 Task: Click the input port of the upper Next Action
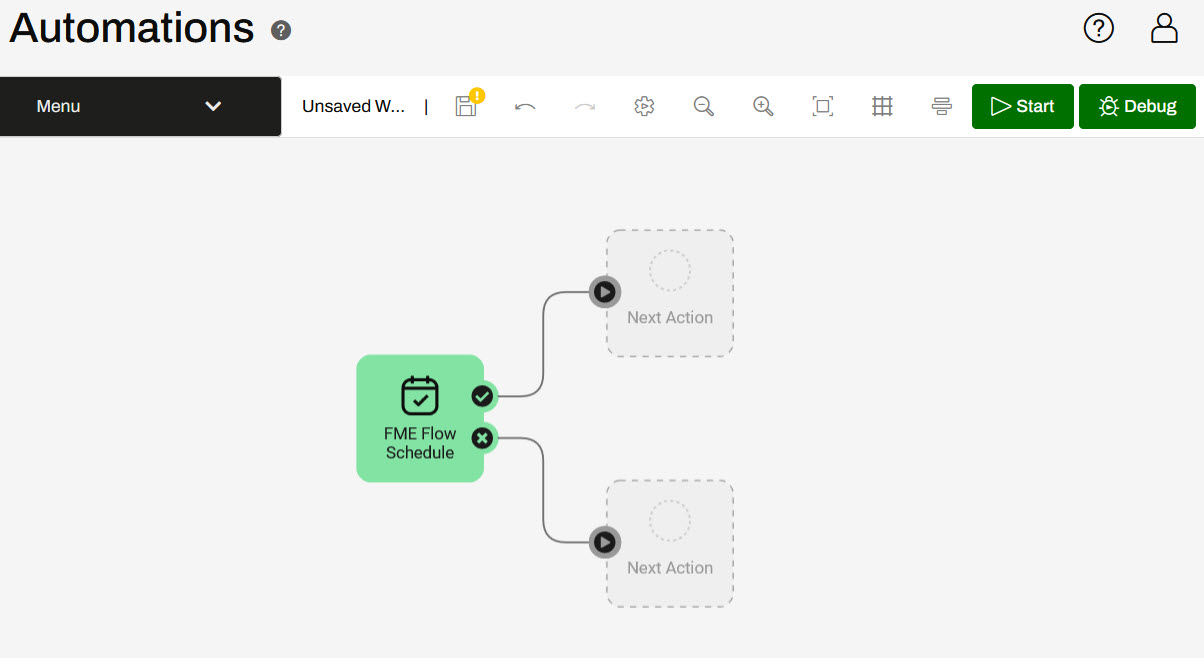(604, 292)
